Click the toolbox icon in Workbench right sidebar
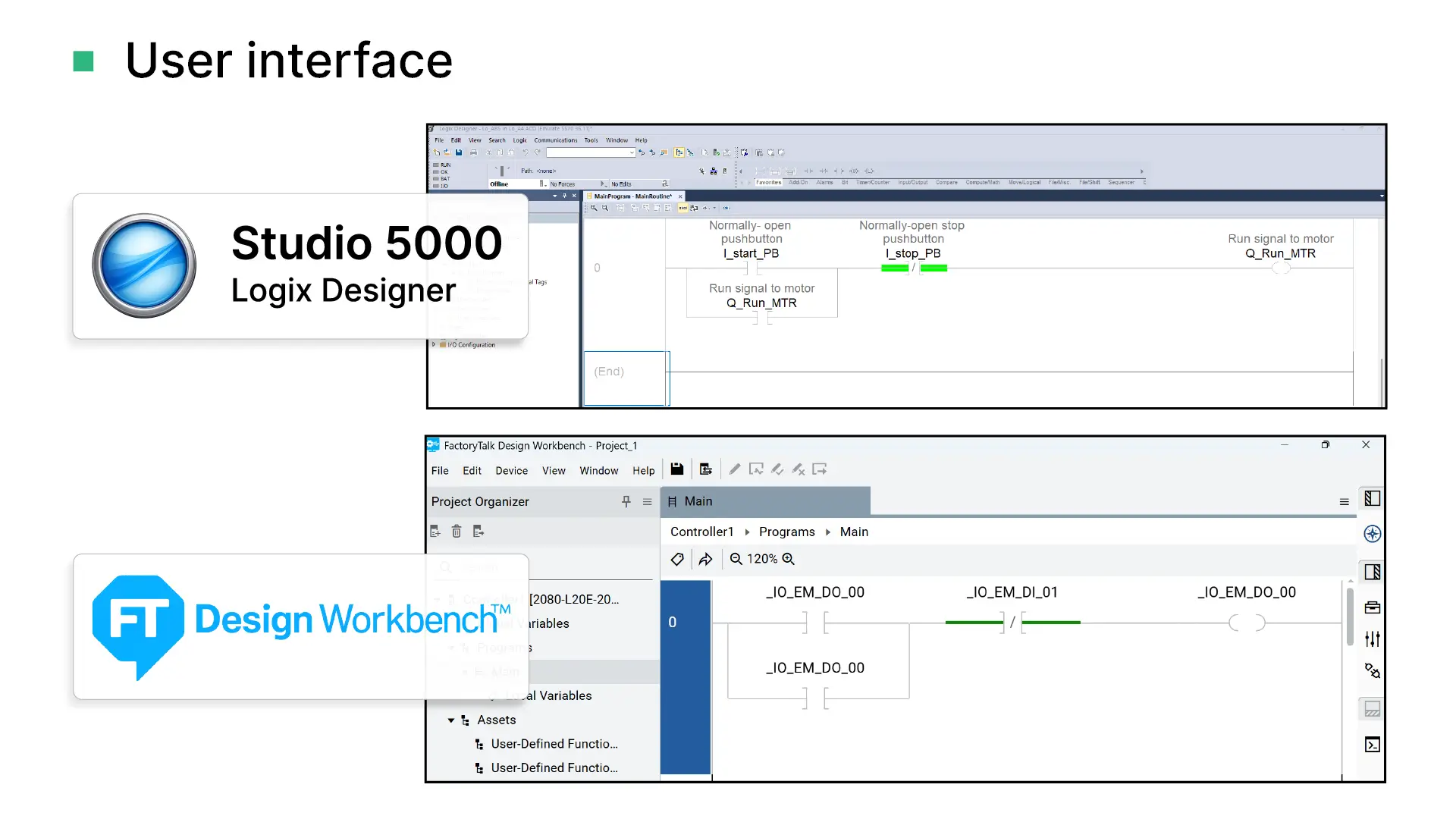The height and width of the screenshot is (819, 1456). coord(1373,607)
